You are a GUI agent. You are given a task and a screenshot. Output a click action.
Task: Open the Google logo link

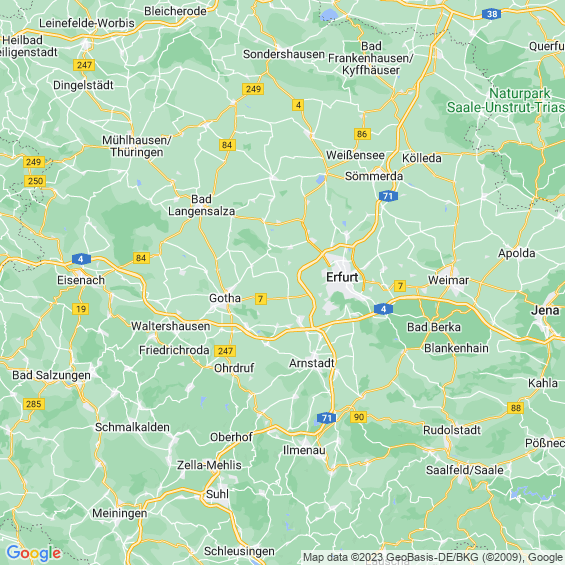[34, 553]
